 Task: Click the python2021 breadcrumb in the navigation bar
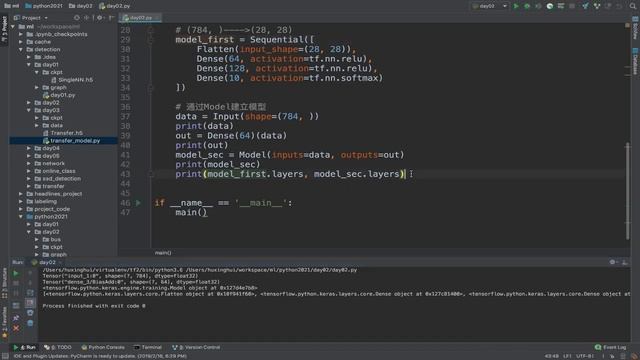44,6
